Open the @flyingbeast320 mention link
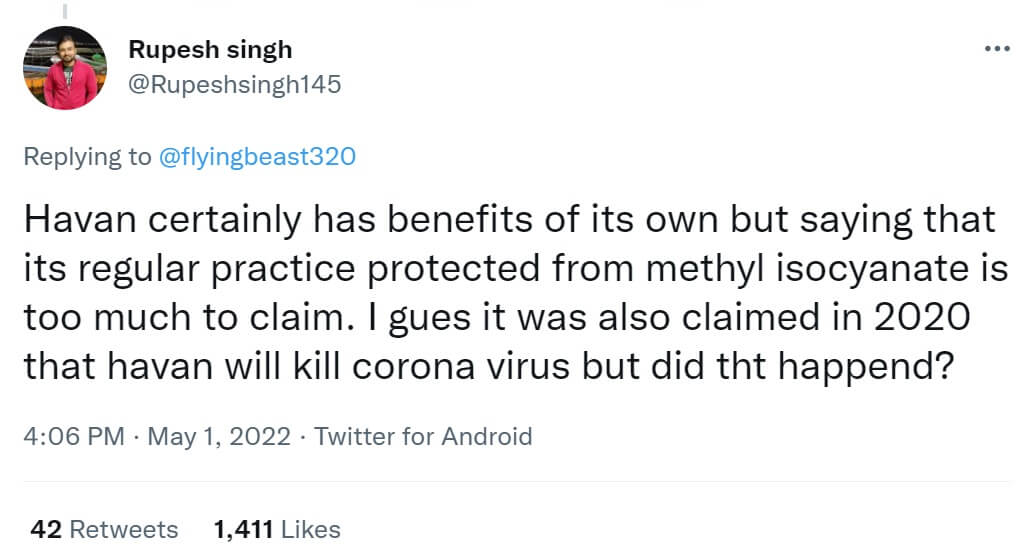The image size is (1035, 559). point(257,157)
